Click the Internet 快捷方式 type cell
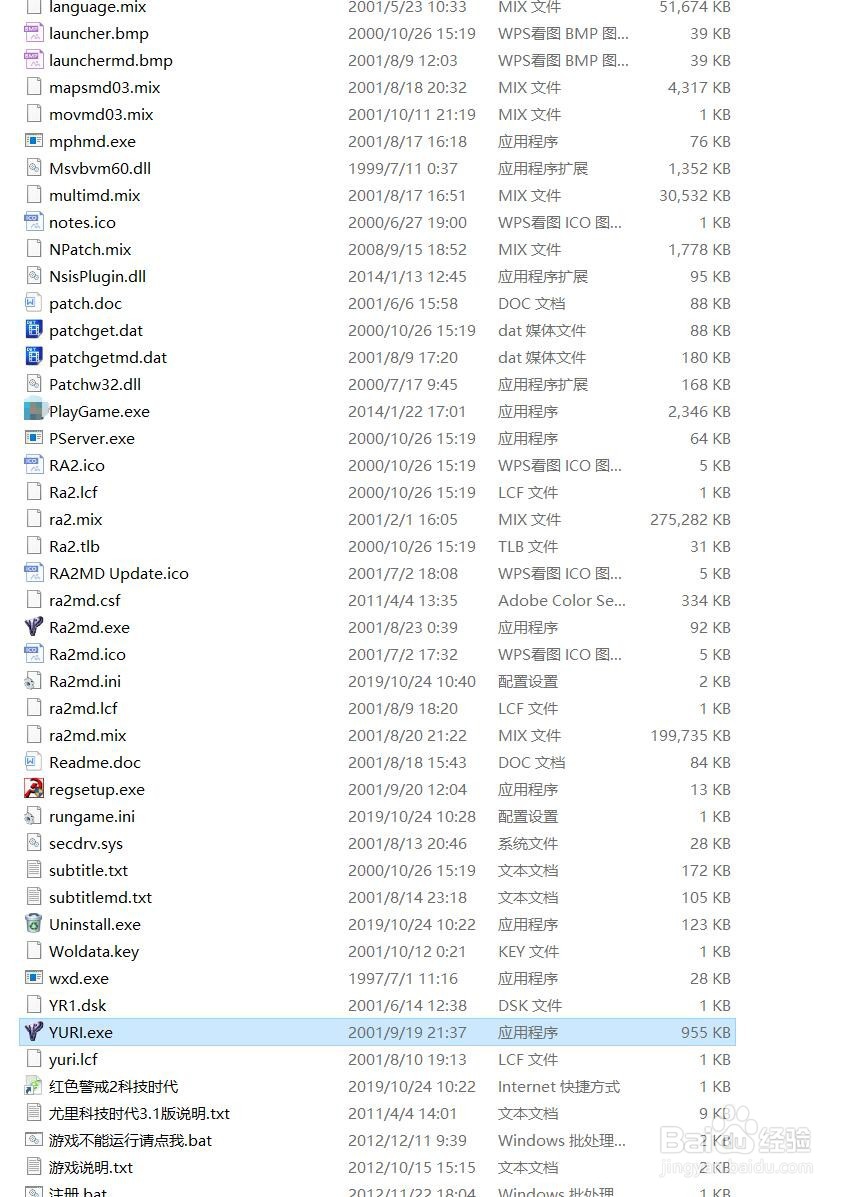The height and width of the screenshot is (1197, 860). point(559,1086)
